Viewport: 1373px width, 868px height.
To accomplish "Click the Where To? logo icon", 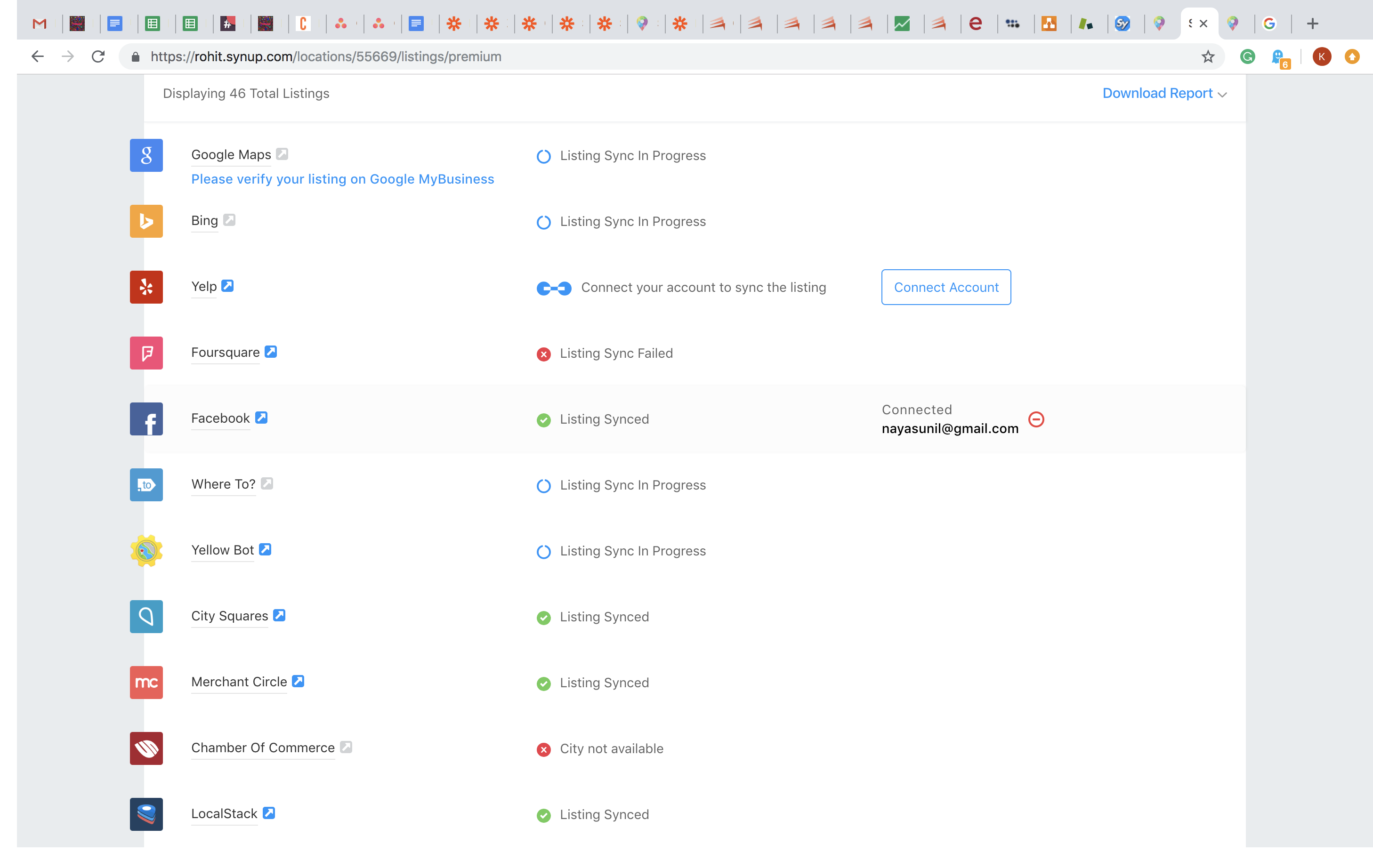I will point(146,484).
